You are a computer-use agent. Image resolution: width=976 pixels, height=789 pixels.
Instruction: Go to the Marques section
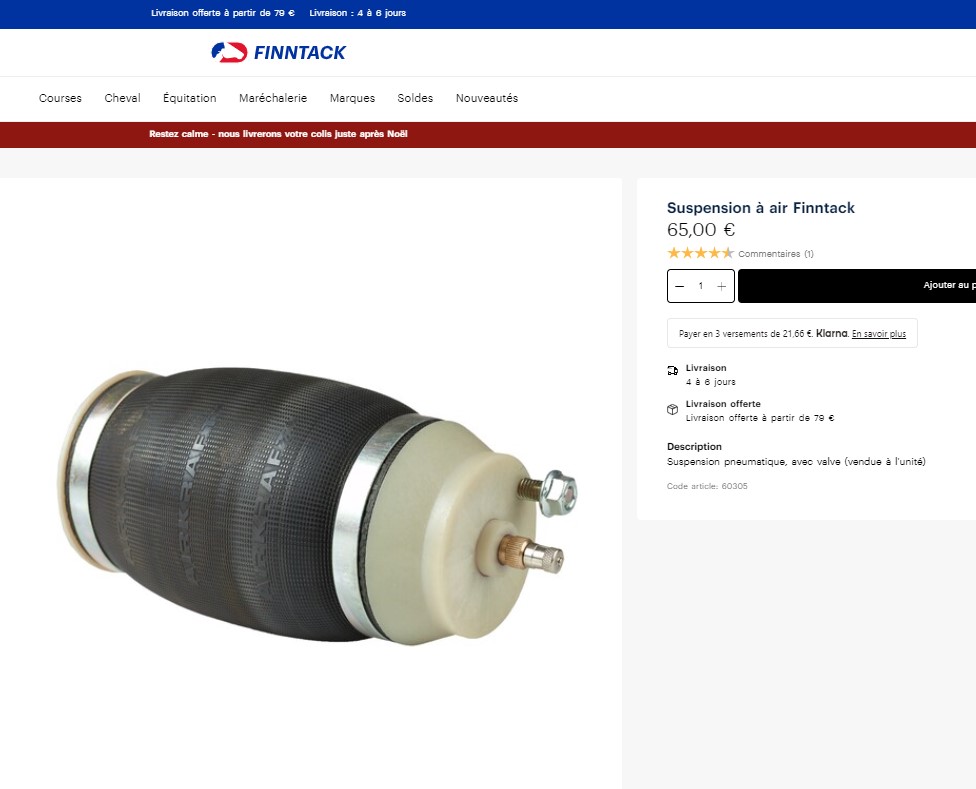click(352, 98)
